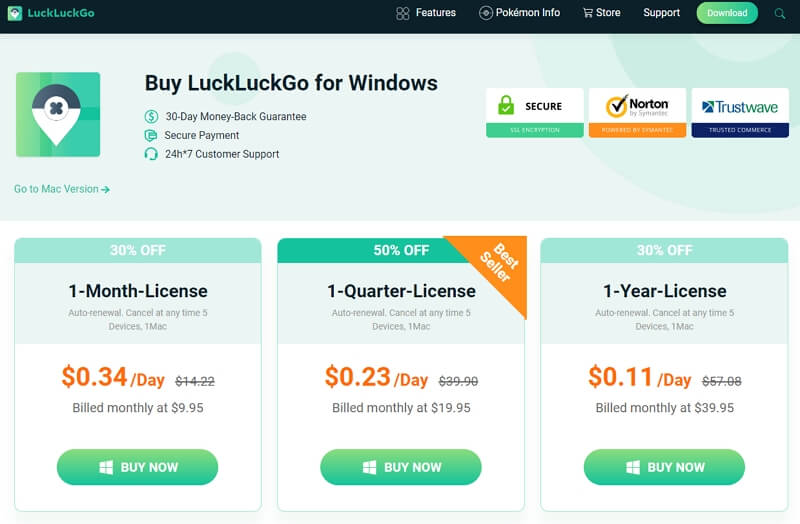800x524 pixels.
Task: Click 'Billed monthly at $9.95' text
Action: click(x=138, y=408)
